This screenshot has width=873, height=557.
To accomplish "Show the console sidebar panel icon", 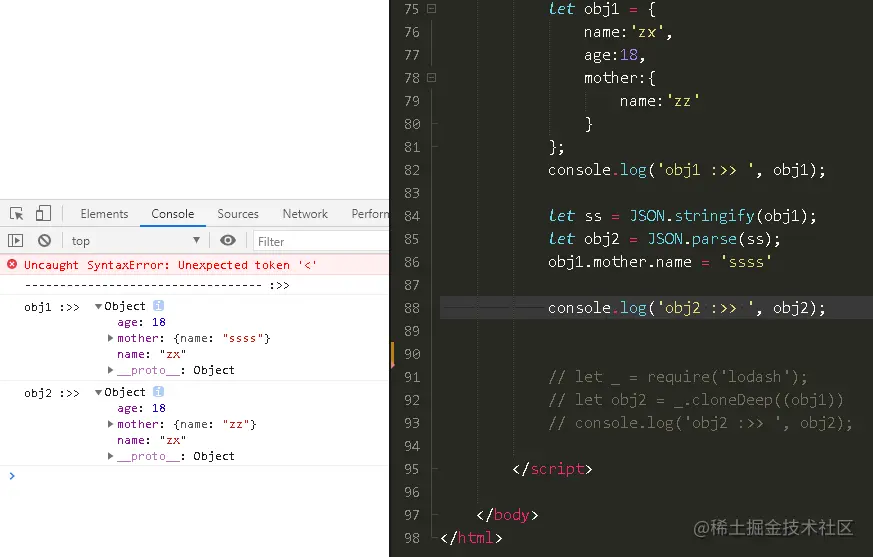I will (16, 241).
